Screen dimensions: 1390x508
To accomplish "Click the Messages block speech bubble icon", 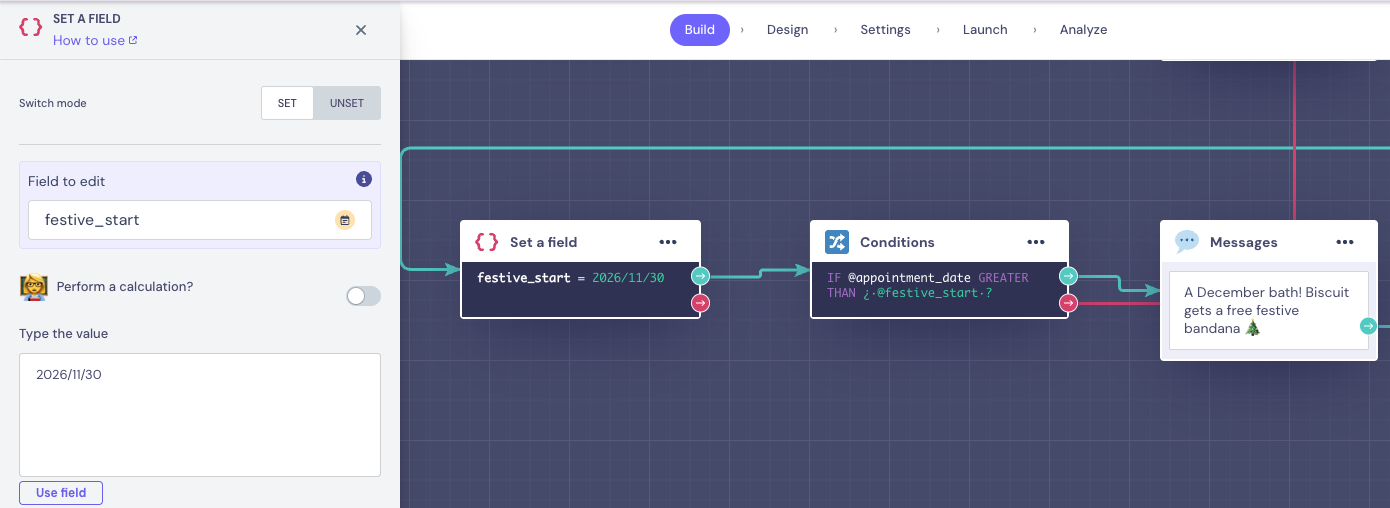I will (x=1187, y=241).
